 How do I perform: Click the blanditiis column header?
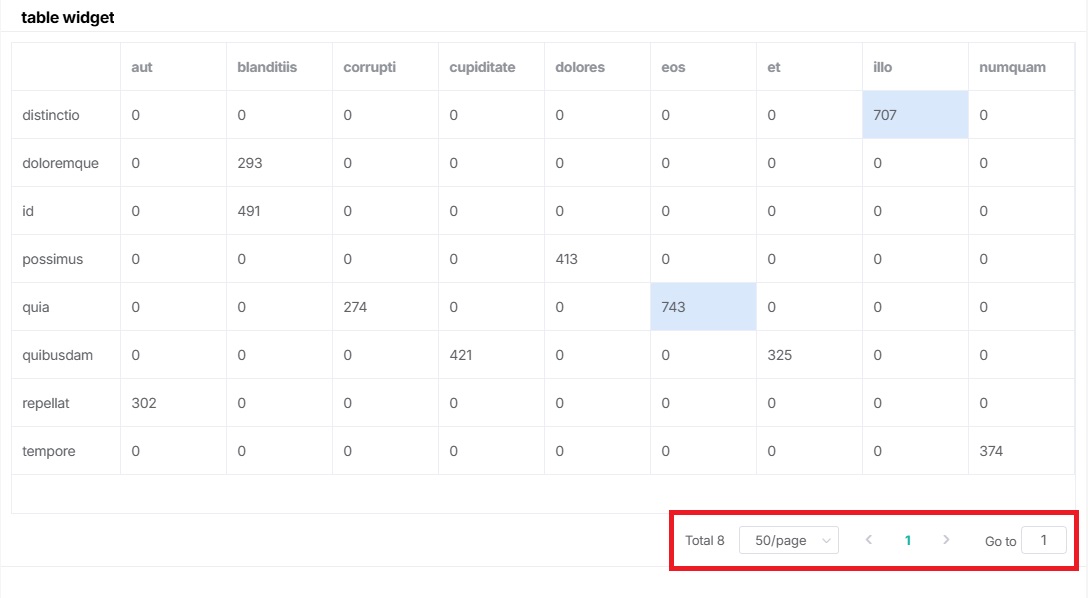267,67
